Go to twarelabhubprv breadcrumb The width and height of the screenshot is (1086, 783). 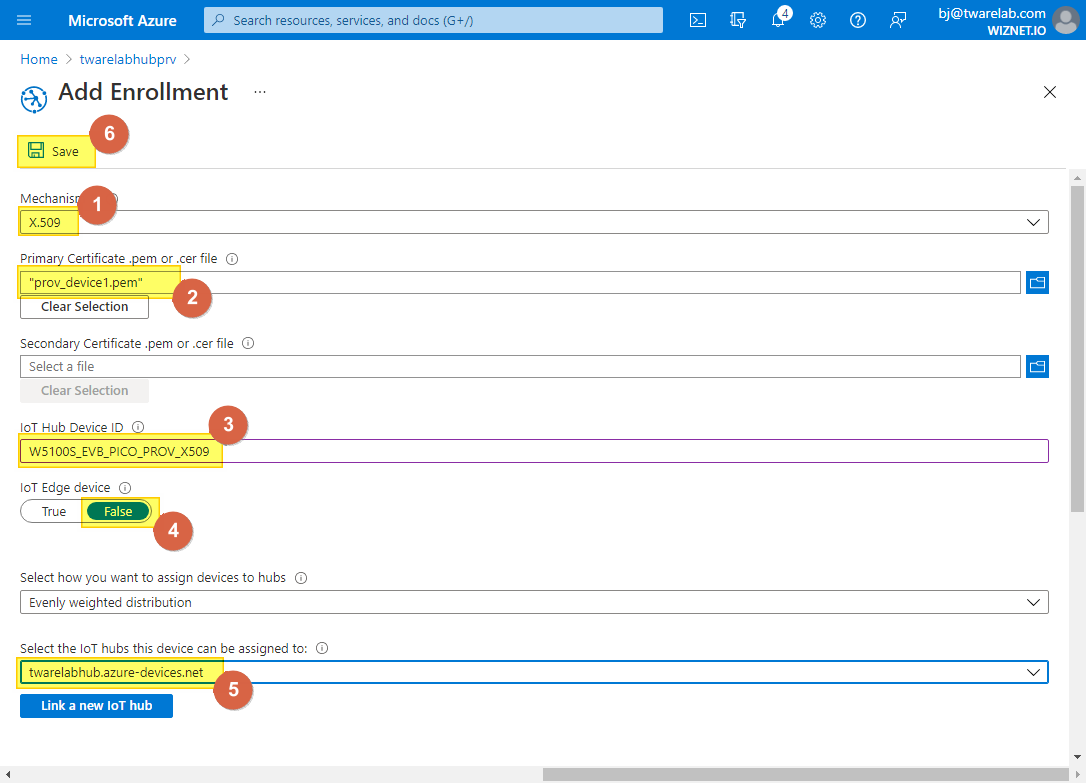coord(128,60)
